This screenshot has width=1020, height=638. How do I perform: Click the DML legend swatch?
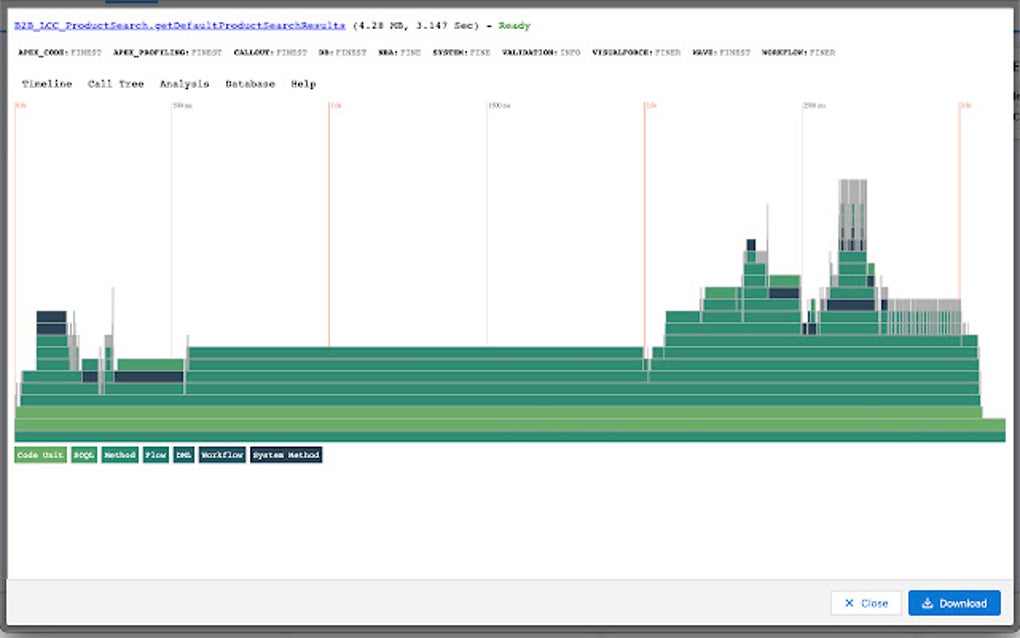tap(183, 455)
